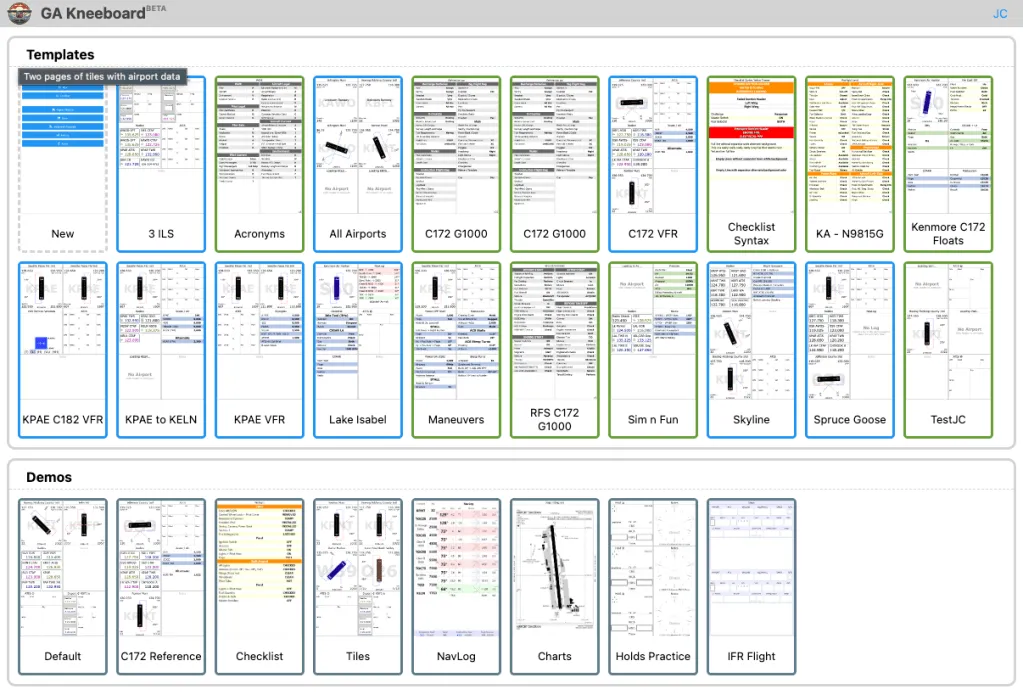
Task: Pick the KPAE to KELN template
Action: pos(160,350)
